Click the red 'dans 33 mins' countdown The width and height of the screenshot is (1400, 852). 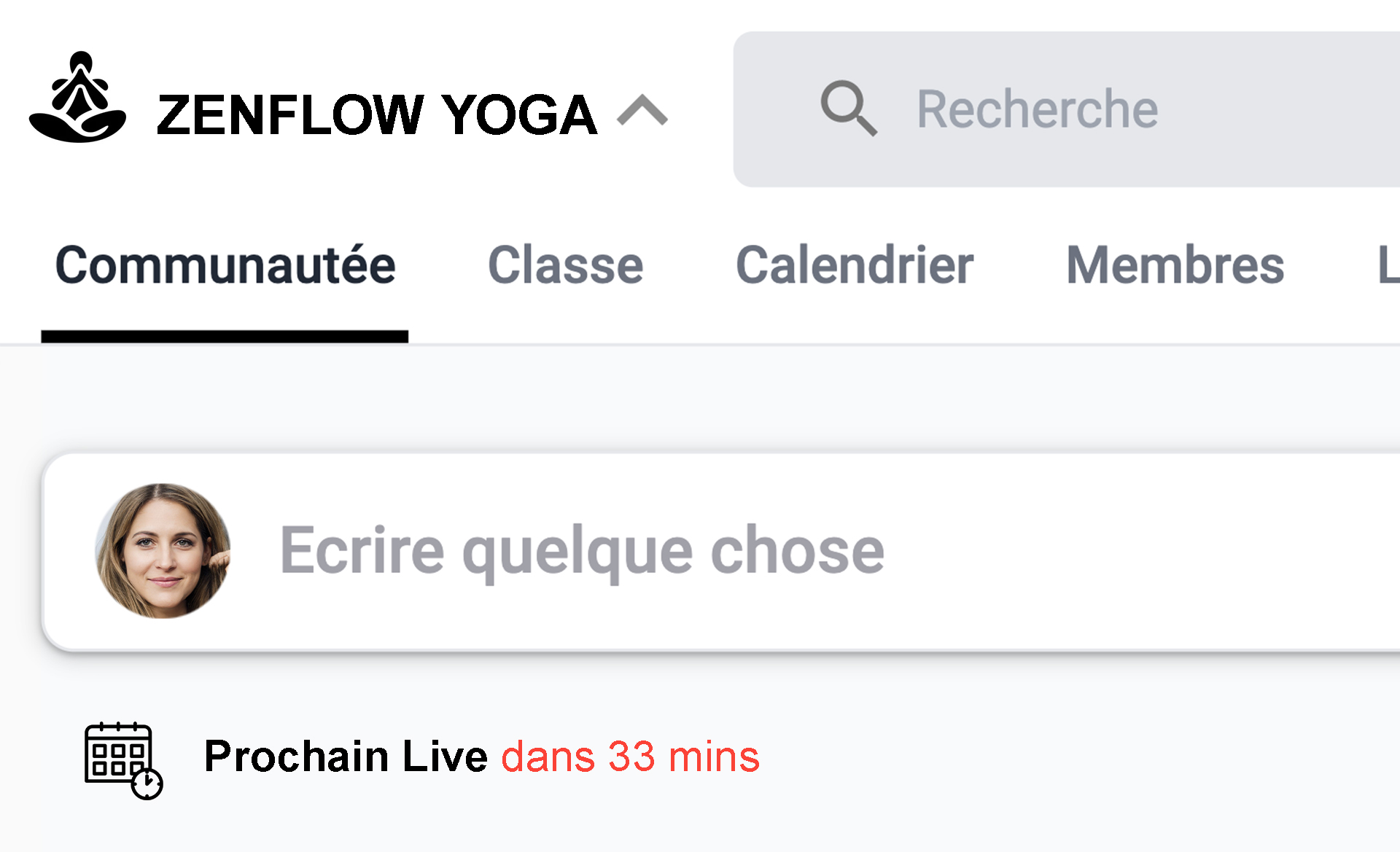[630, 757]
